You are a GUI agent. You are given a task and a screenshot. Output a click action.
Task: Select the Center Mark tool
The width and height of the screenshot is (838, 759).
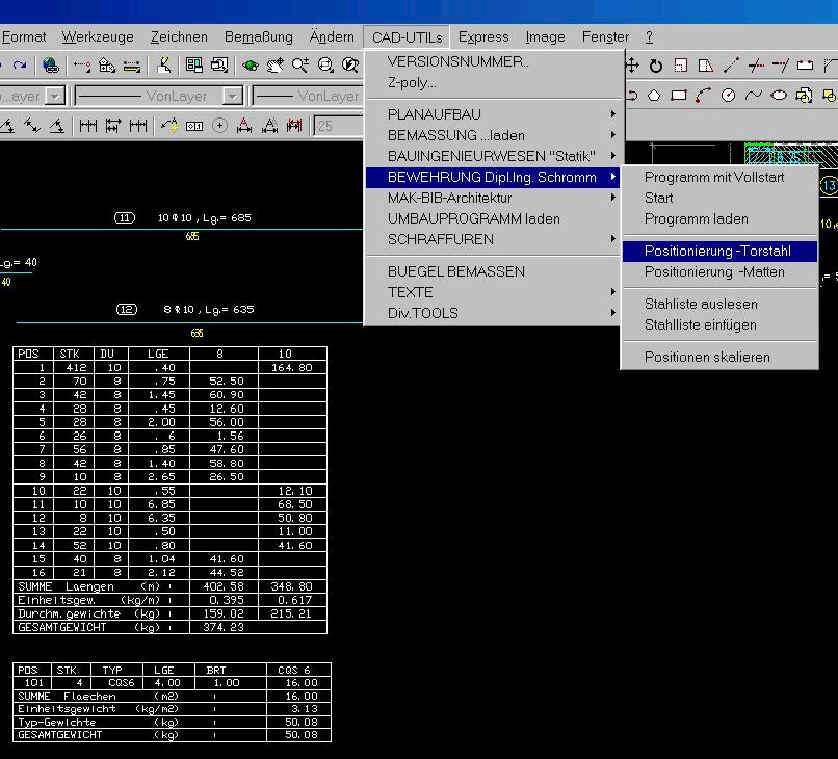[219, 126]
